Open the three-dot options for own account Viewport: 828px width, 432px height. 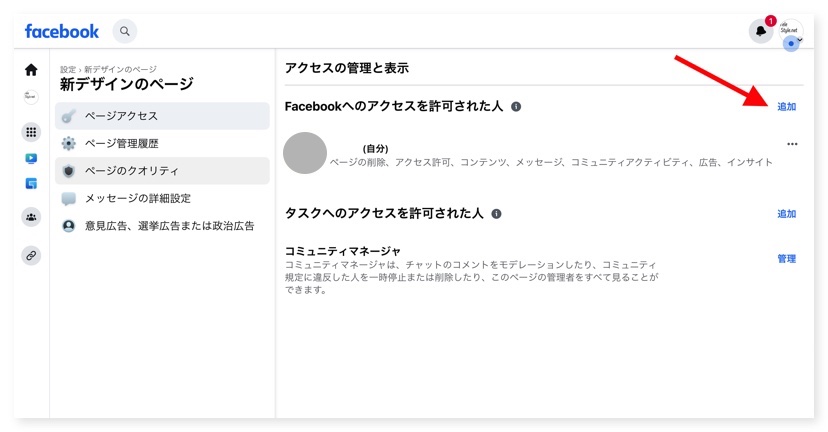[x=792, y=144]
